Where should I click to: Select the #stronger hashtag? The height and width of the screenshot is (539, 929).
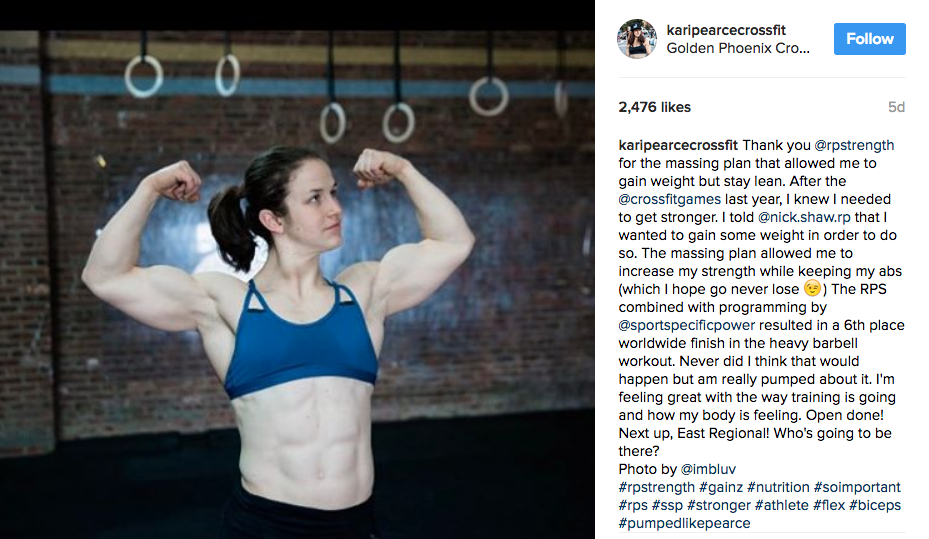[x=719, y=505]
